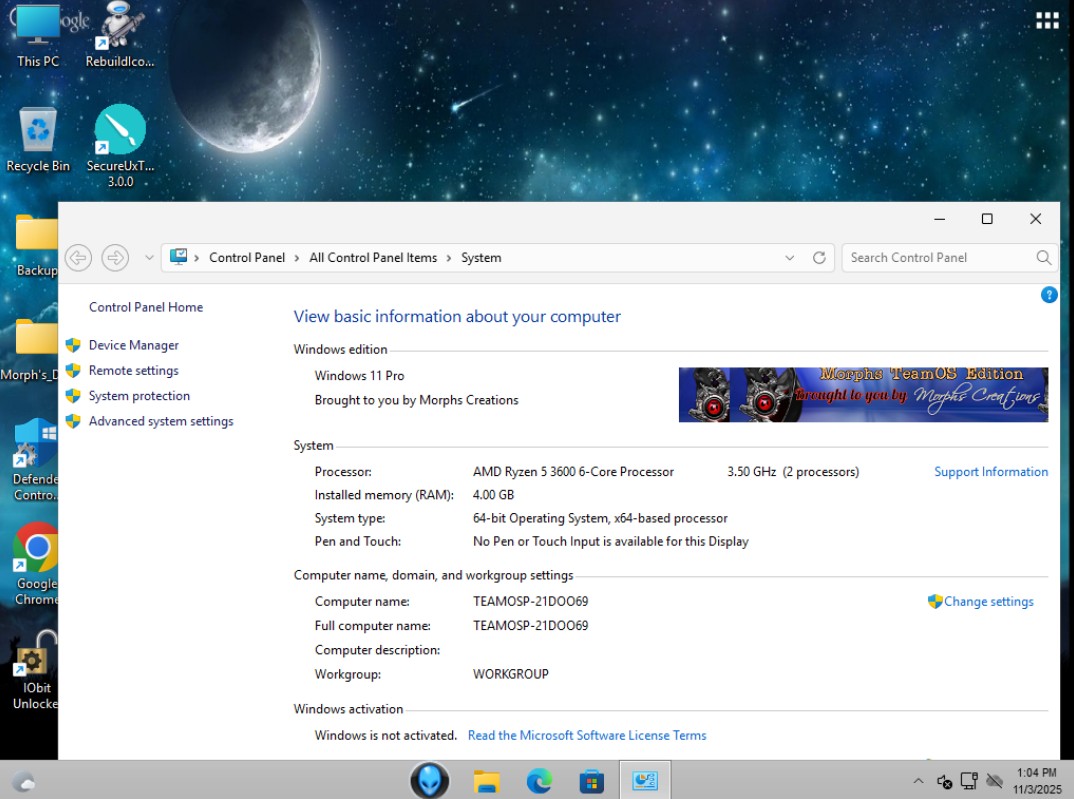Open File Explorer from the taskbar

[486, 781]
